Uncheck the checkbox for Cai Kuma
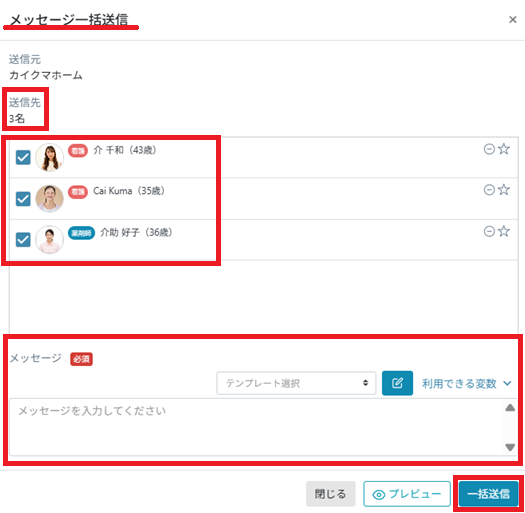The height and width of the screenshot is (513, 525). (x=23, y=199)
